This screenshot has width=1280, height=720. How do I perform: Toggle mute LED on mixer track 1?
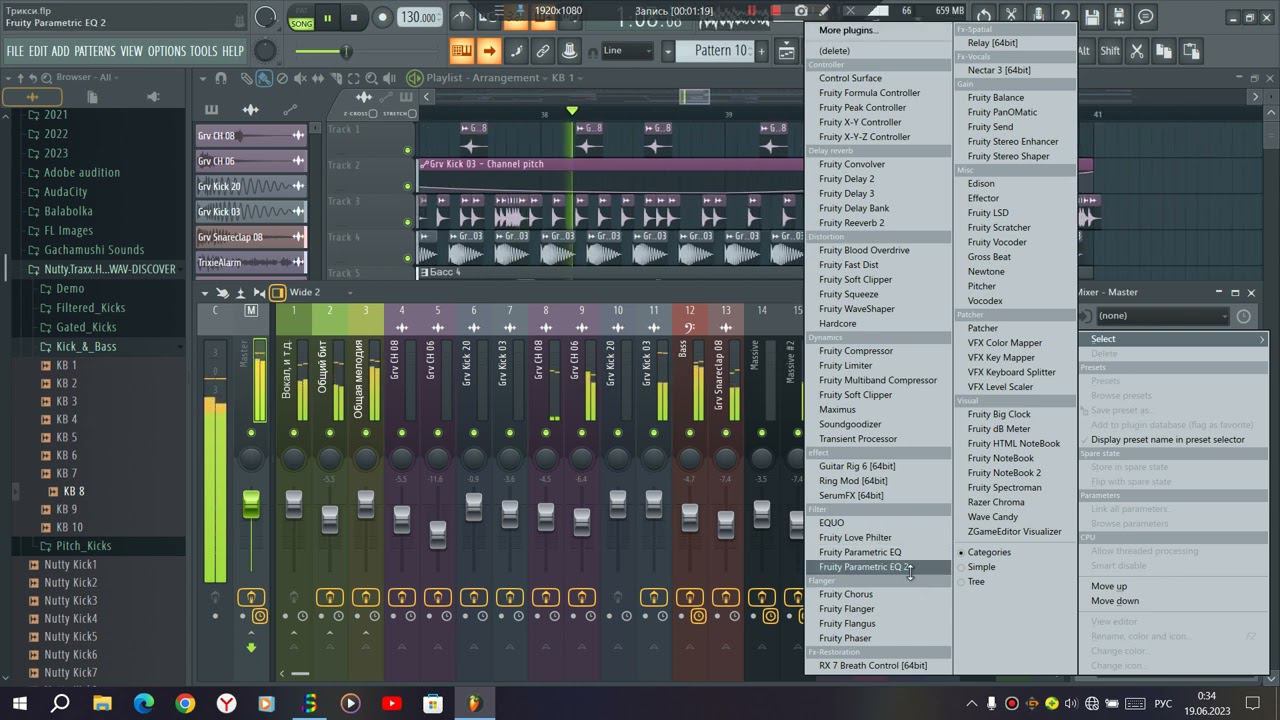coord(293,433)
